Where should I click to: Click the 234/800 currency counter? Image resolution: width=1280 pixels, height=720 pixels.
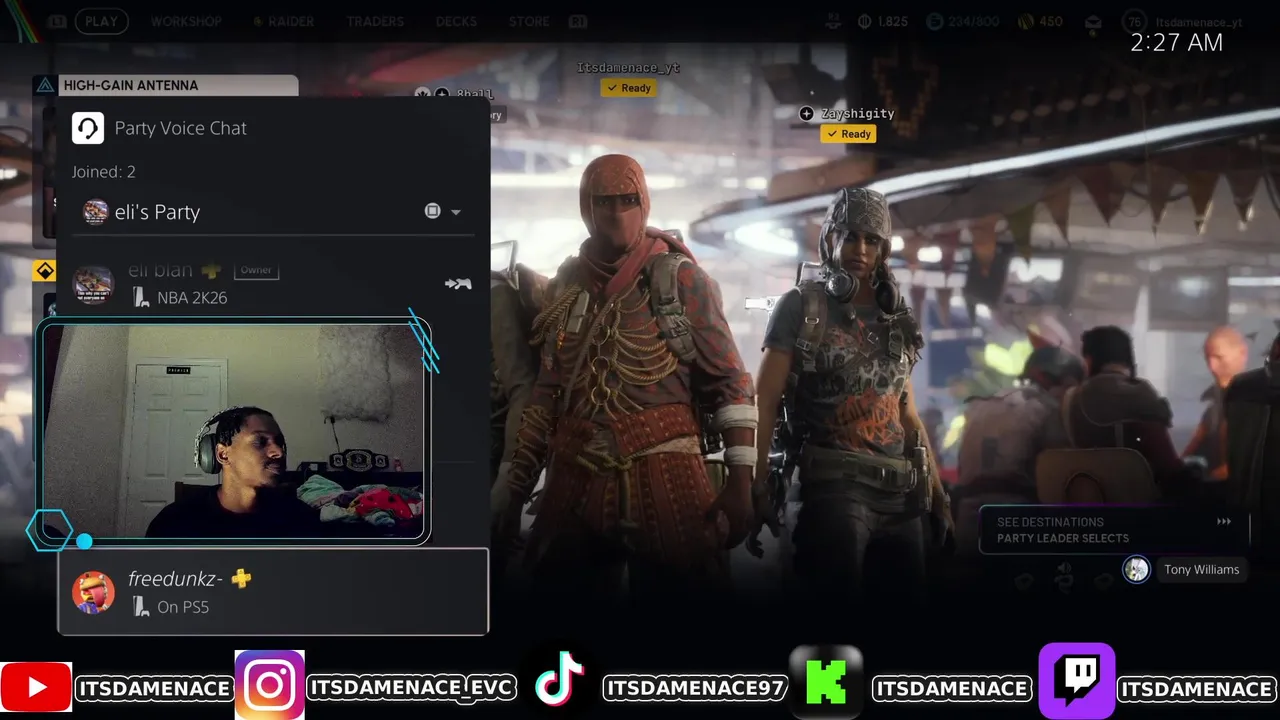pyautogui.click(x=962, y=22)
